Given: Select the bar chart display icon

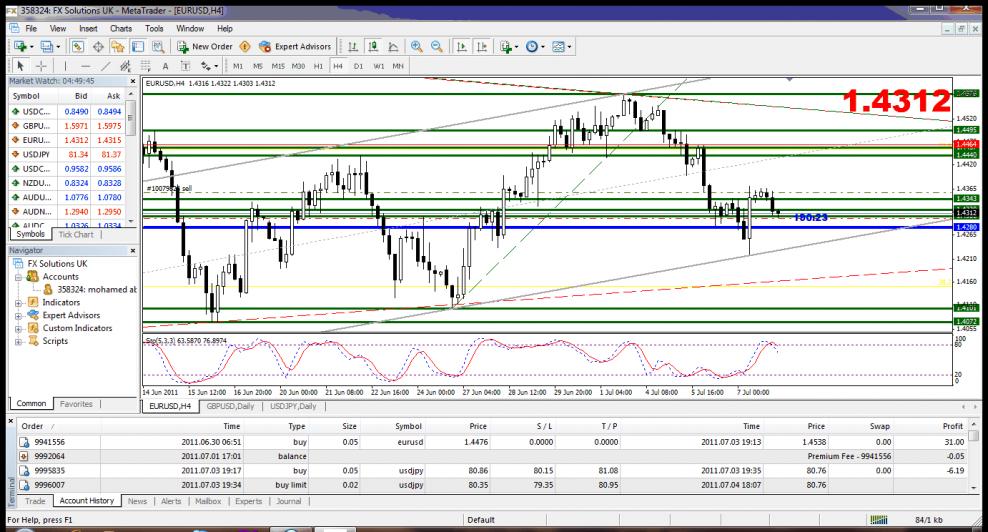Looking at the screenshot, I should tap(353, 47).
